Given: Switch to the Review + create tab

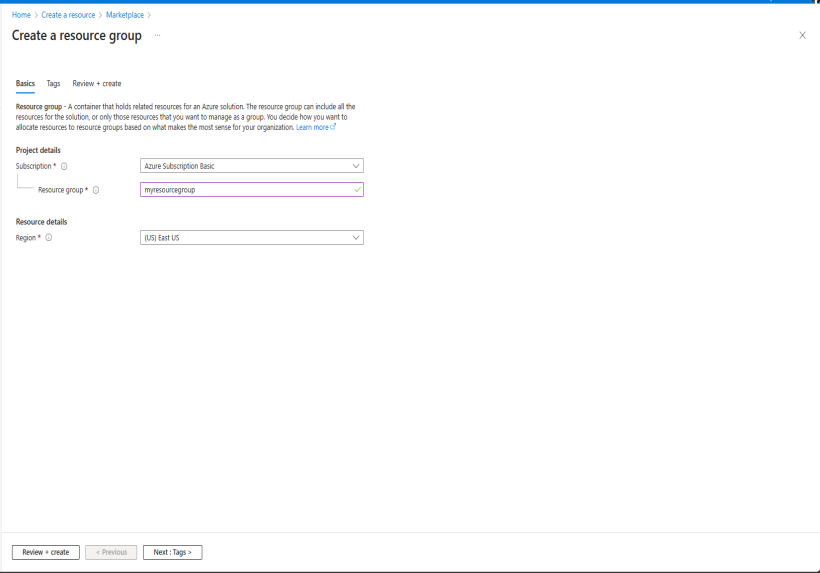Looking at the screenshot, I should click(x=97, y=84).
